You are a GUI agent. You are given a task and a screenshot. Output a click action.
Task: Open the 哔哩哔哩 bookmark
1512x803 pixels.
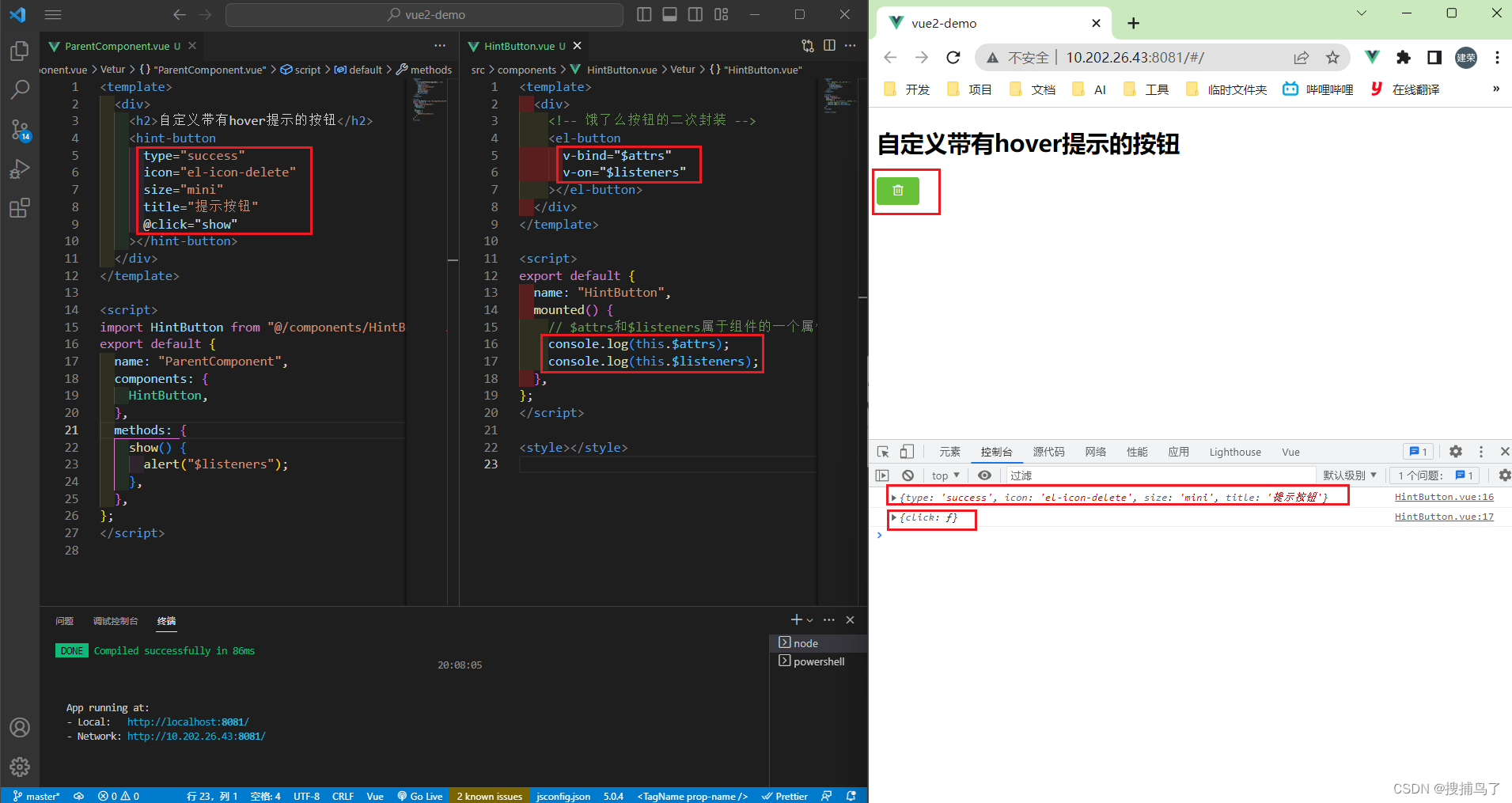[x=1318, y=89]
